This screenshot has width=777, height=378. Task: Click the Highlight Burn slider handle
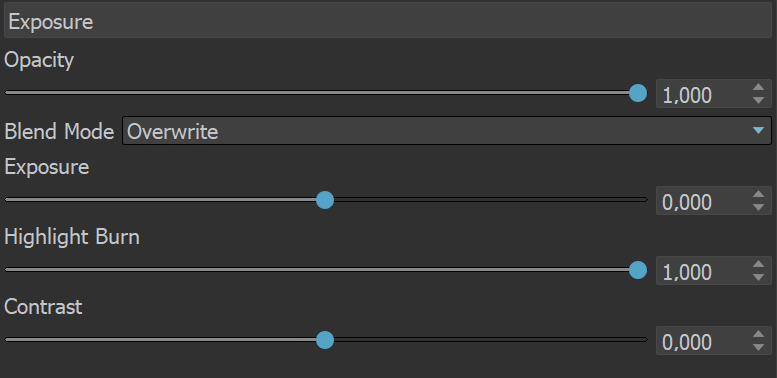pyautogui.click(x=638, y=270)
